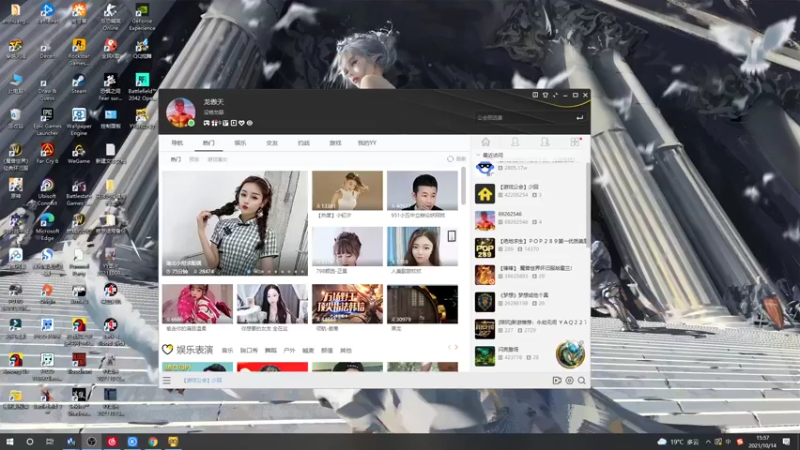Click the main content vertical scrollbar
The width and height of the screenshot is (800, 450).
(463, 186)
